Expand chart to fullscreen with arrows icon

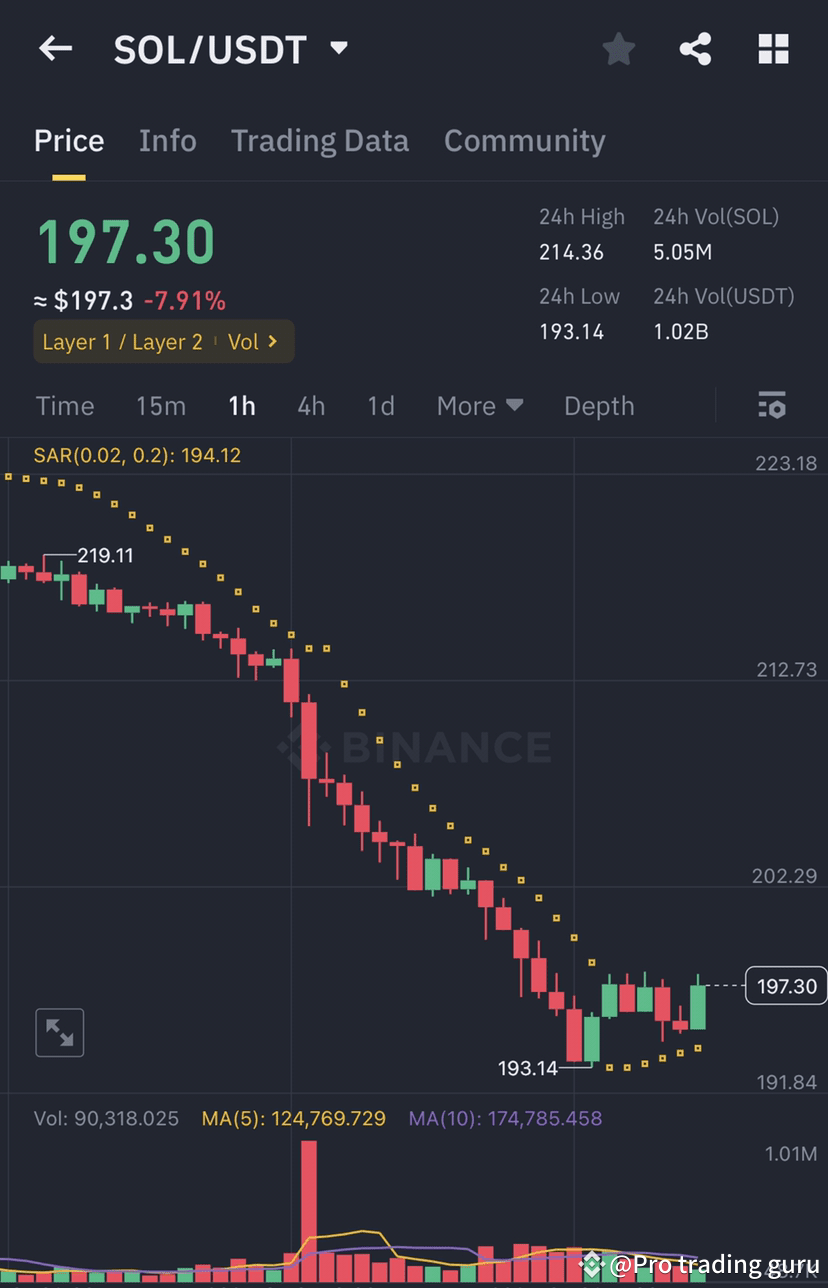pyautogui.click(x=59, y=1032)
